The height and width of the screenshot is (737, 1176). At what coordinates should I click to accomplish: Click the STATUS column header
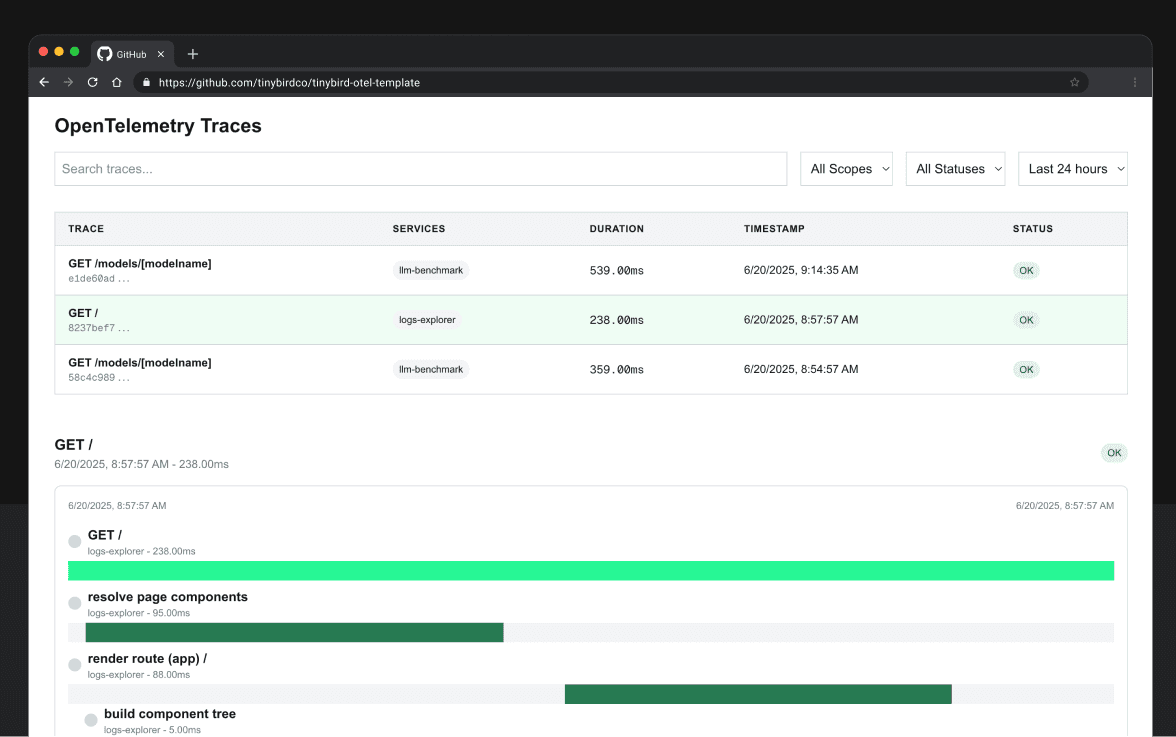pyautogui.click(x=1033, y=229)
